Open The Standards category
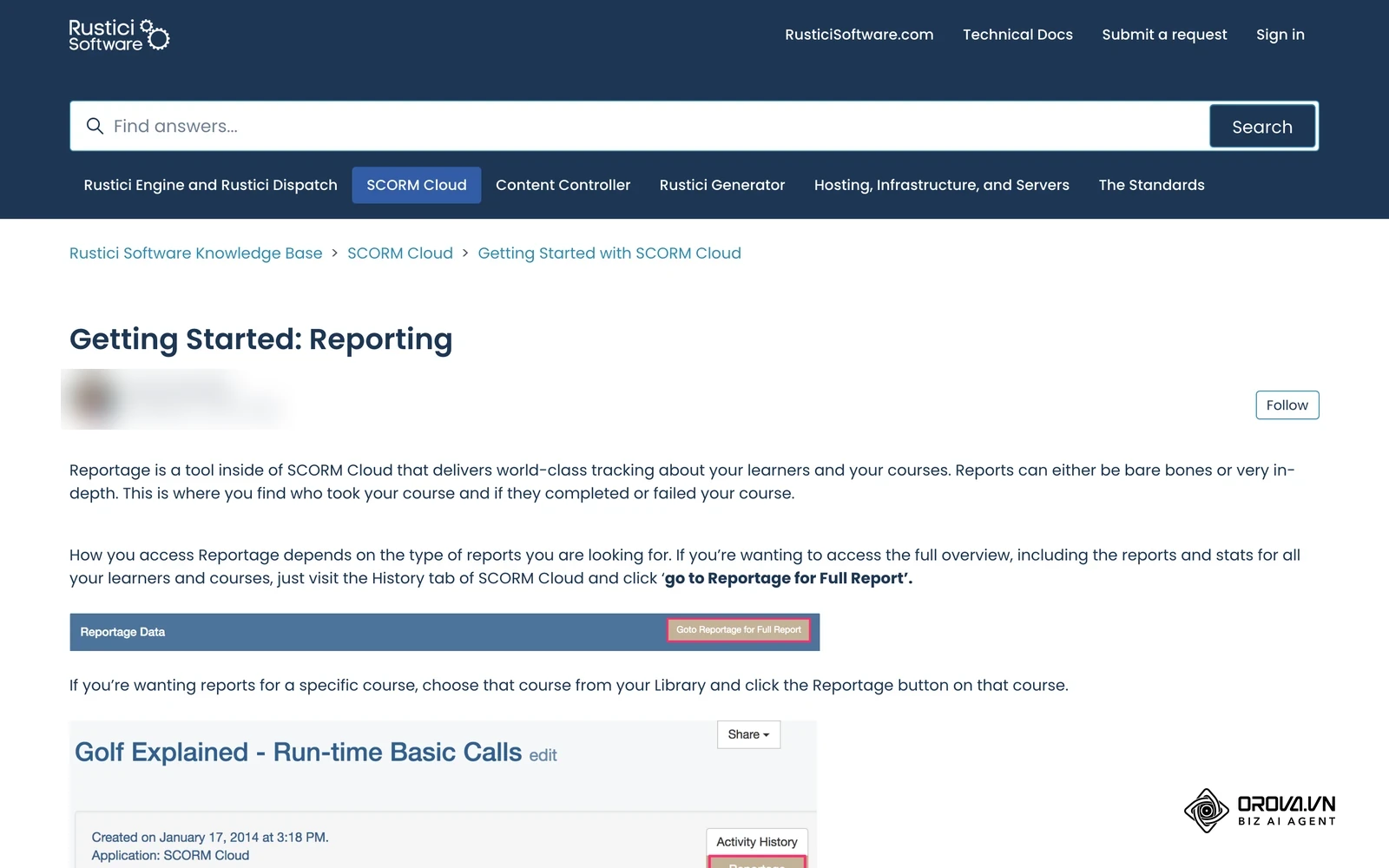 (1151, 185)
